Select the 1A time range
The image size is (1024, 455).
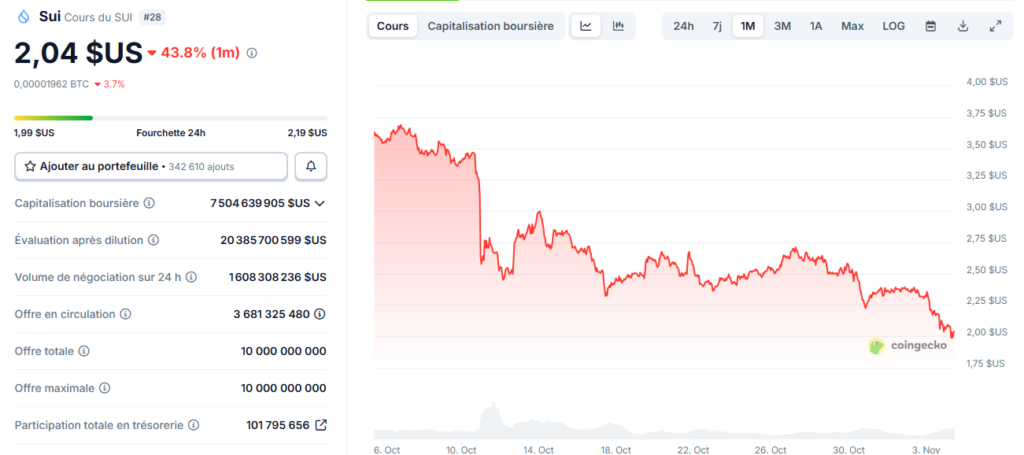[x=816, y=26]
